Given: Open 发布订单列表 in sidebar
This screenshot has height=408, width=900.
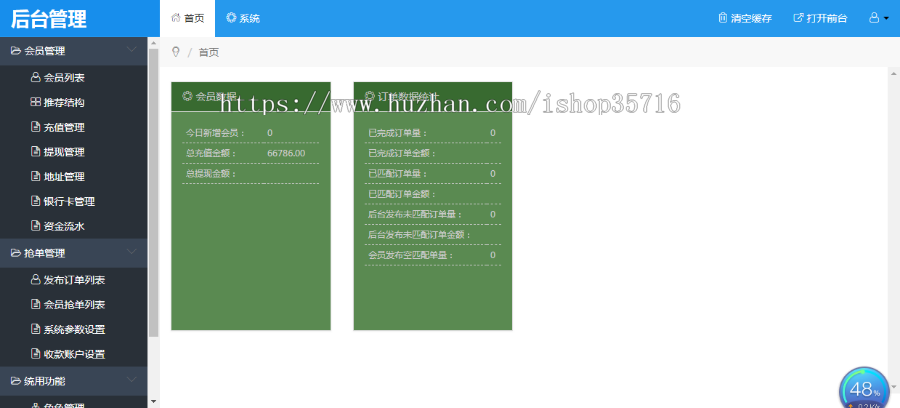Looking at the screenshot, I should click(73, 280).
